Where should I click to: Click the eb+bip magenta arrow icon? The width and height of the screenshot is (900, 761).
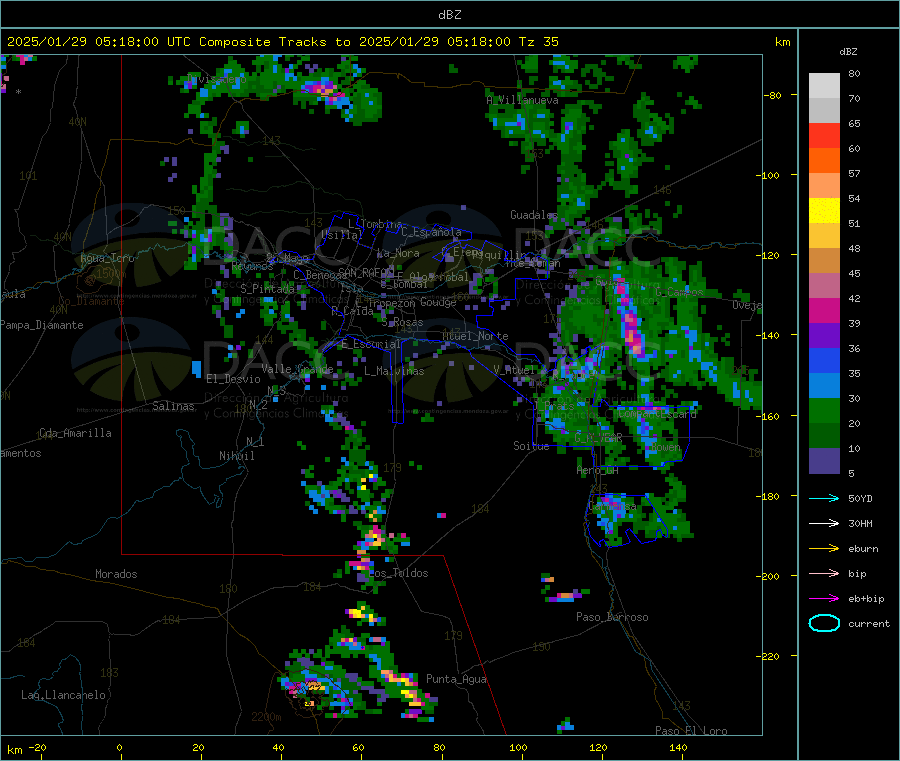click(824, 599)
